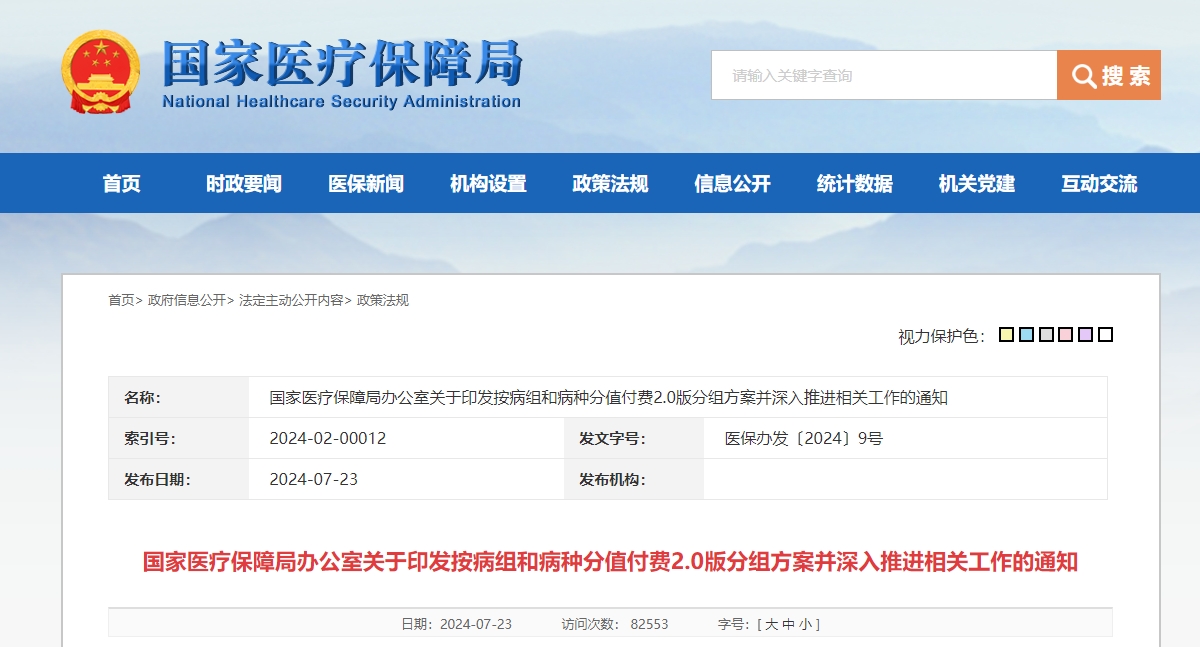This screenshot has height=647, width=1200.
Task: Select the white eye protection color swatch
Action: [1104, 334]
